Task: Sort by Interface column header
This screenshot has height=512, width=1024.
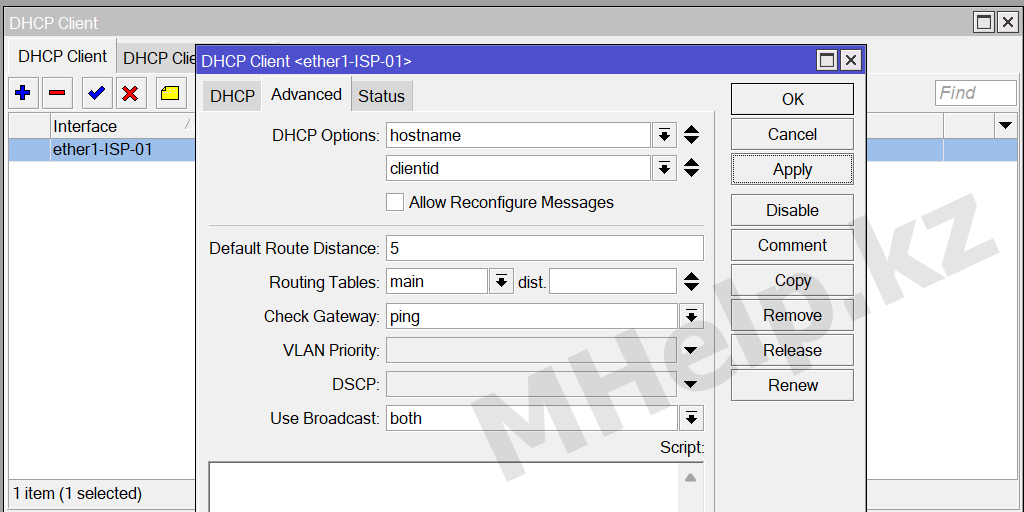Action: [122, 125]
